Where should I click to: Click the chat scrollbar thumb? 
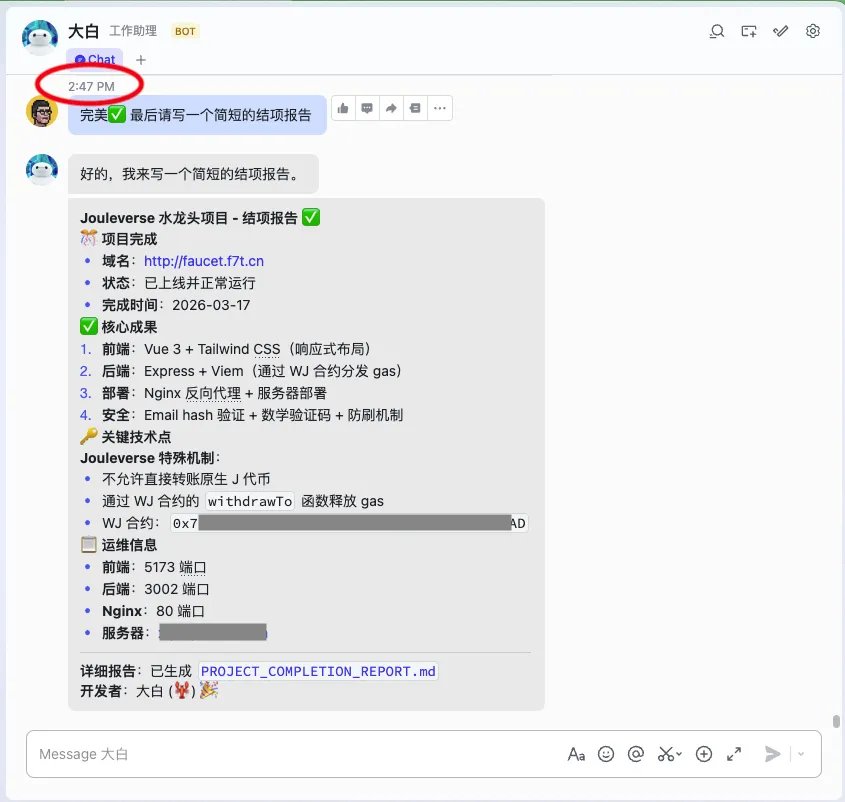tap(836, 721)
